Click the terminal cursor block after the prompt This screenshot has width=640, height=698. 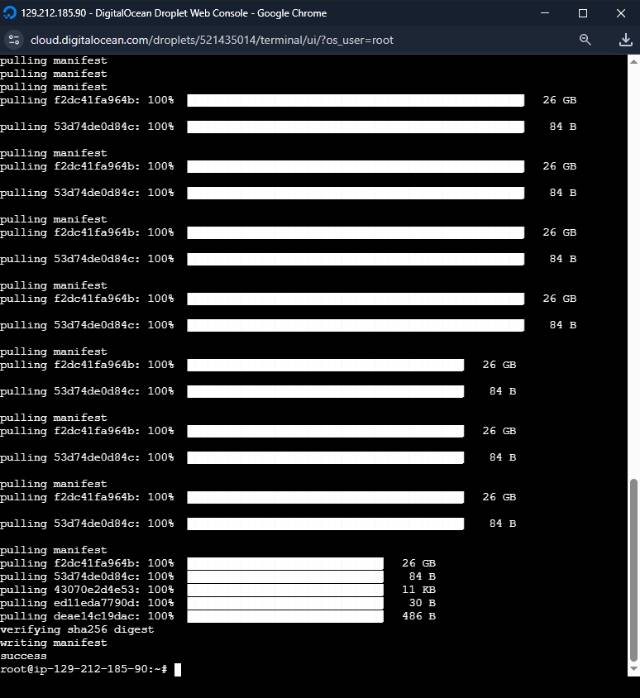(x=177, y=669)
